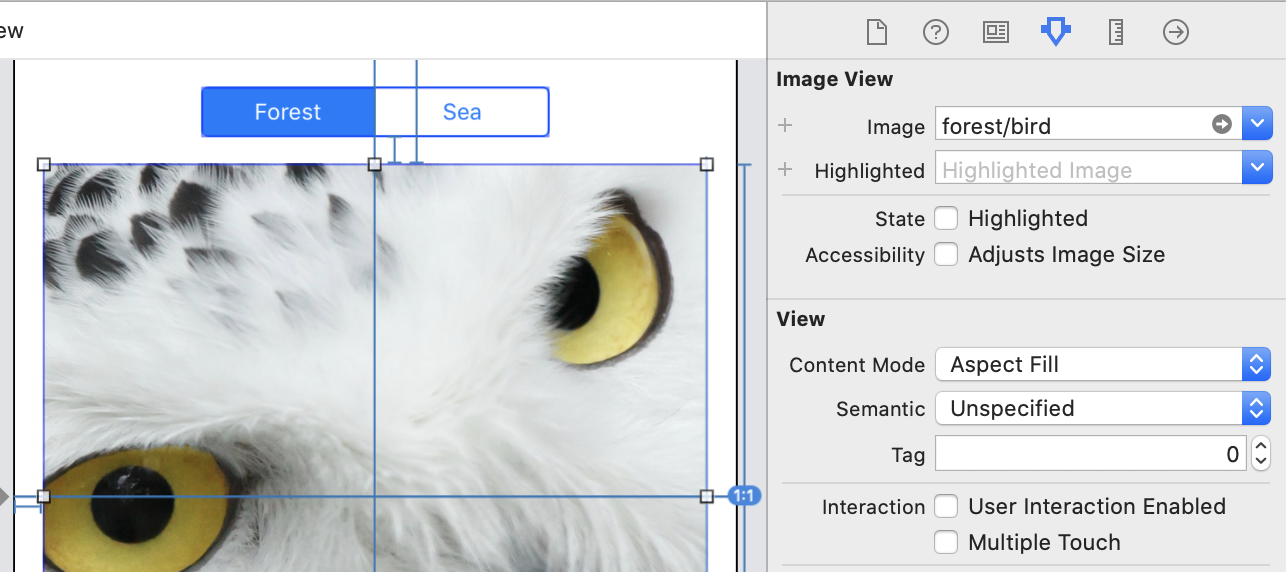Switch to the Sea segment
This screenshot has height=572, width=1286.
pos(462,112)
